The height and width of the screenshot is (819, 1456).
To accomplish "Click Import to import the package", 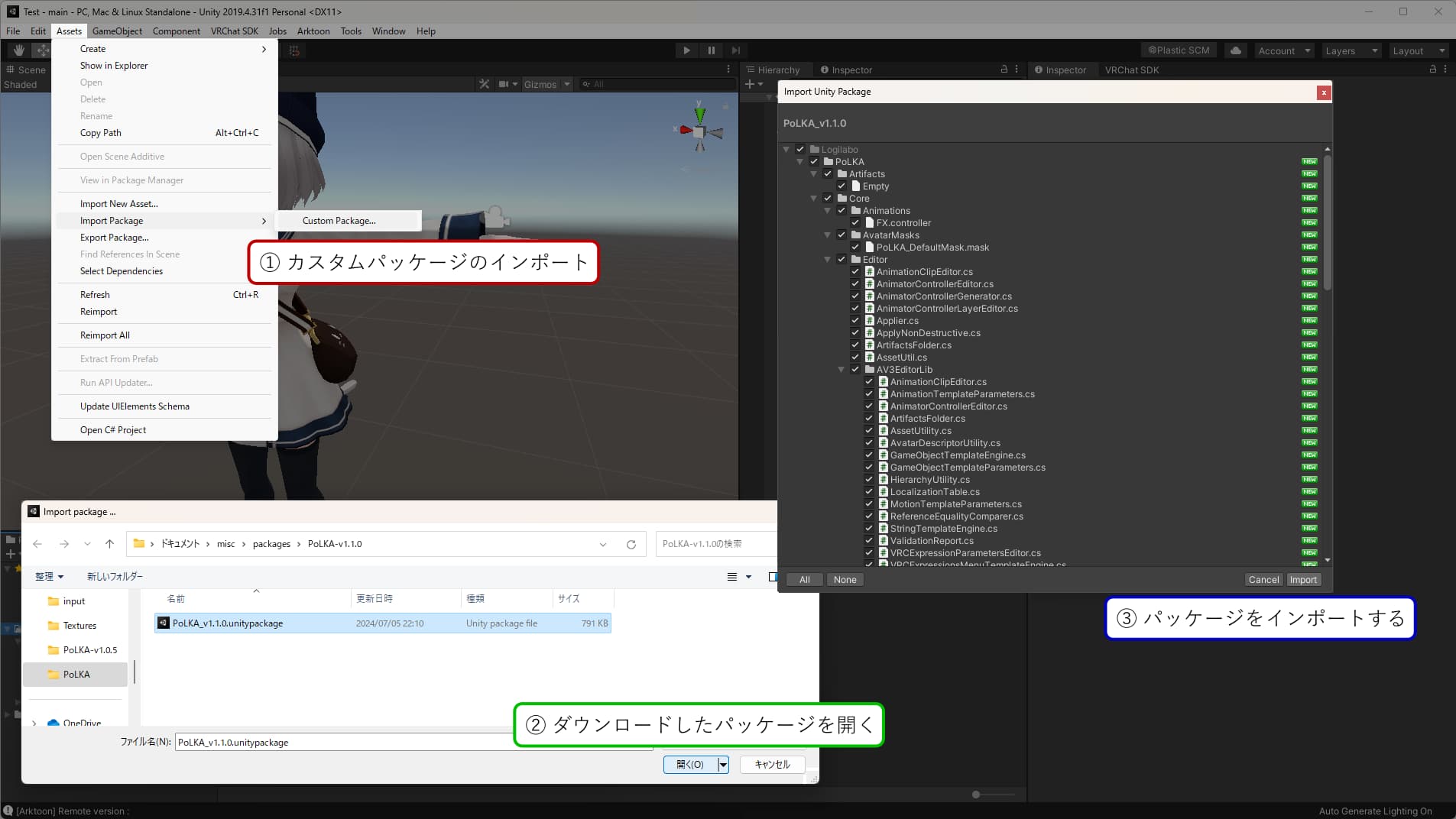I will pos(1303,579).
